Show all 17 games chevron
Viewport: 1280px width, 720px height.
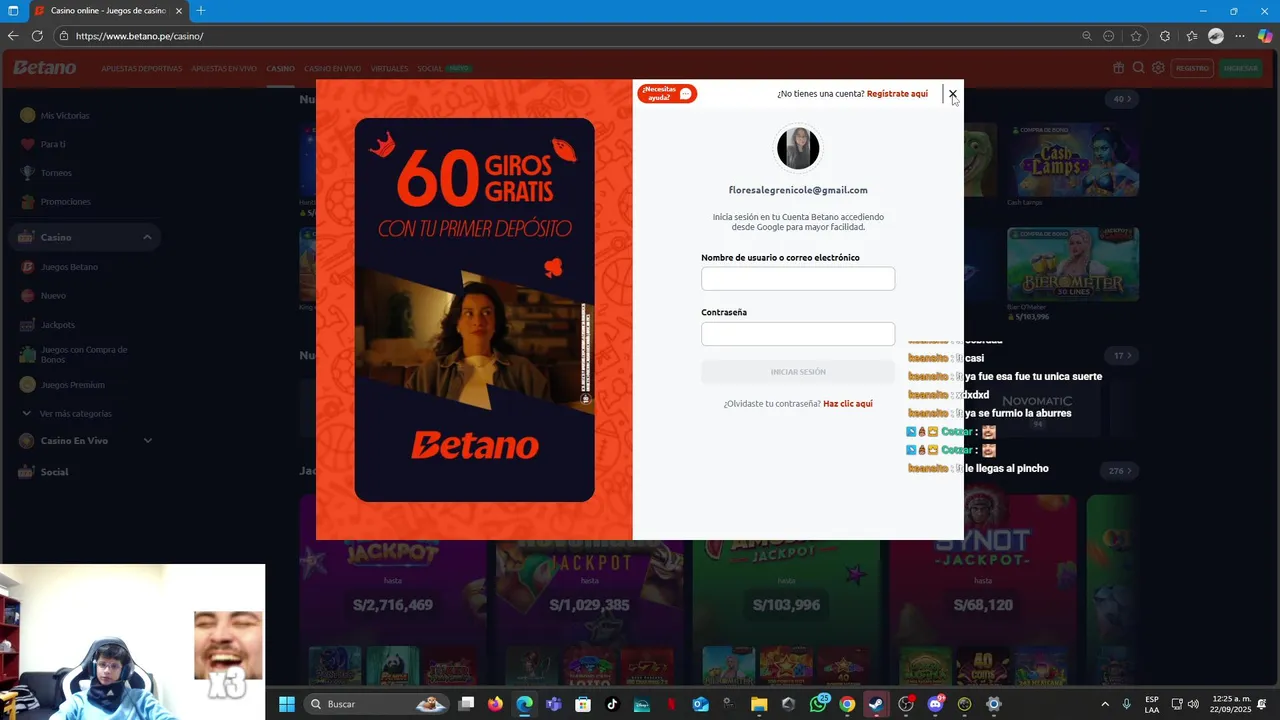[1124, 355]
